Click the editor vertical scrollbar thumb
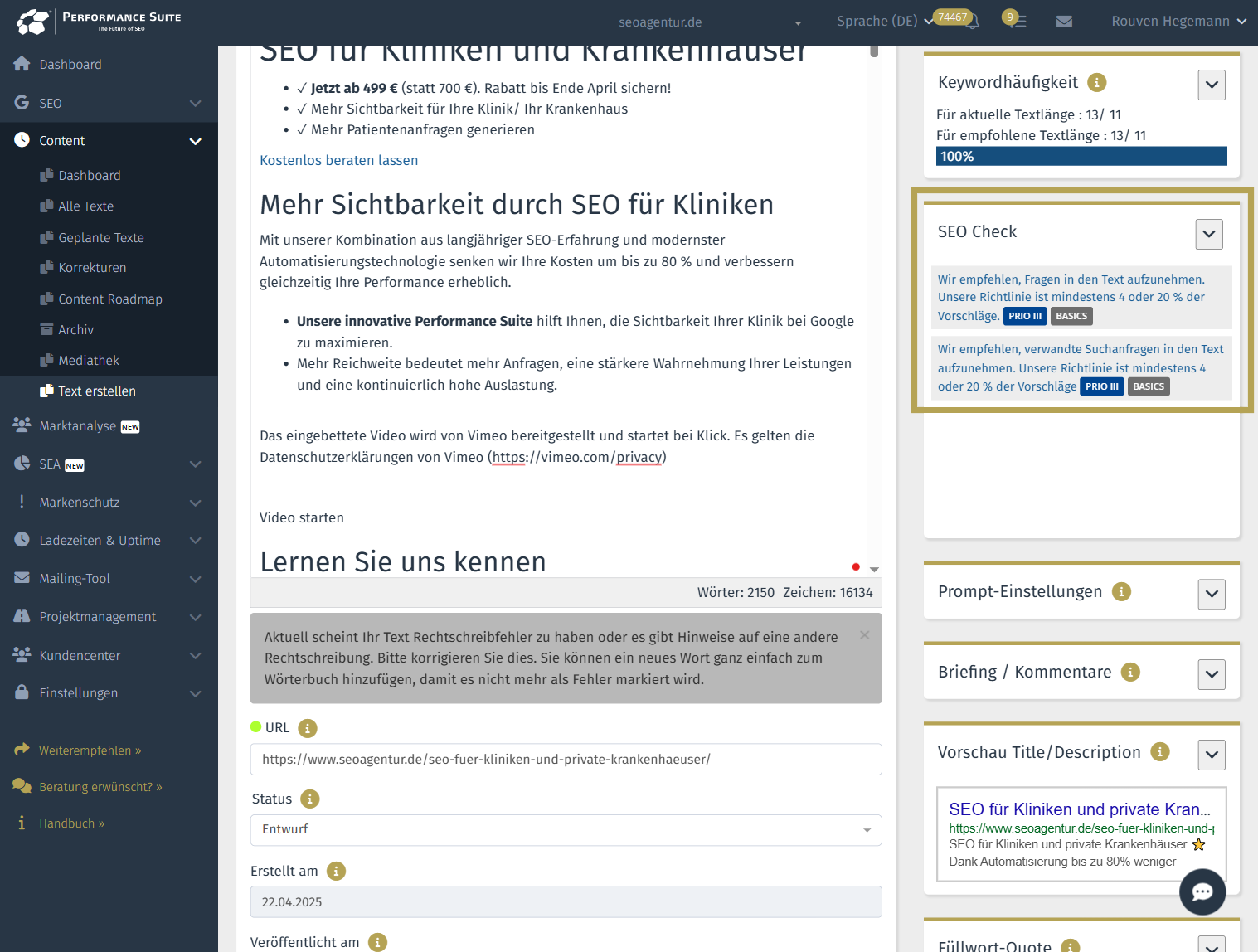1258x952 pixels. tap(874, 51)
